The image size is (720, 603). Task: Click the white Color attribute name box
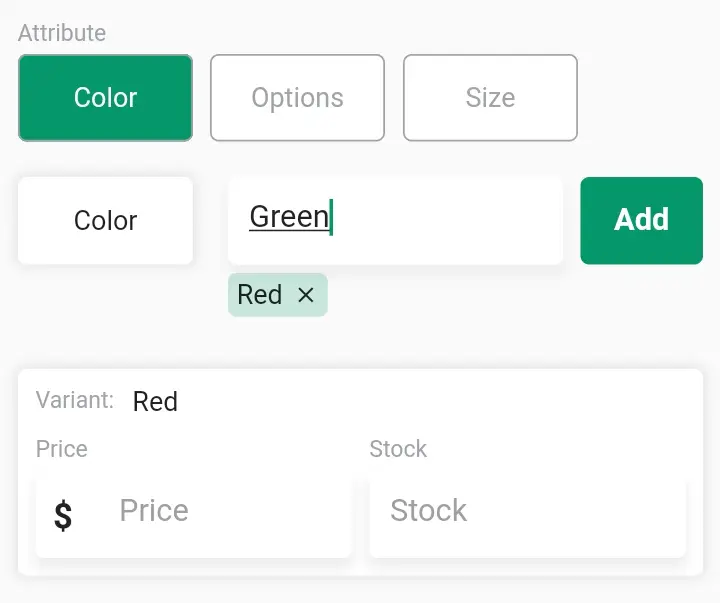point(105,220)
